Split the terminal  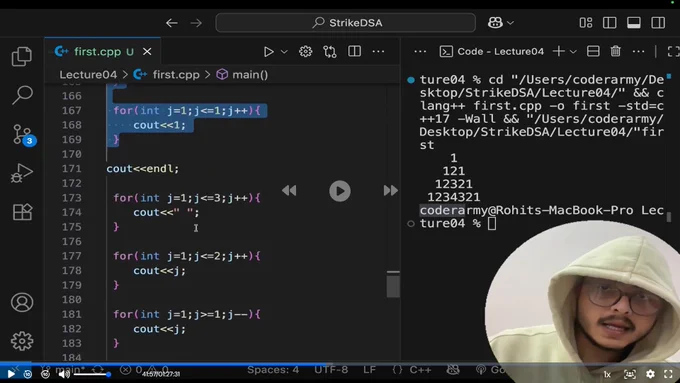593,52
